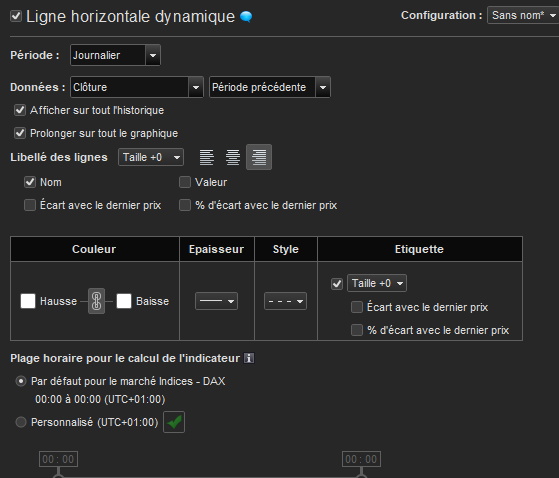
Task: Uncheck the Etiquette enable checkbox
Action: (337, 284)
